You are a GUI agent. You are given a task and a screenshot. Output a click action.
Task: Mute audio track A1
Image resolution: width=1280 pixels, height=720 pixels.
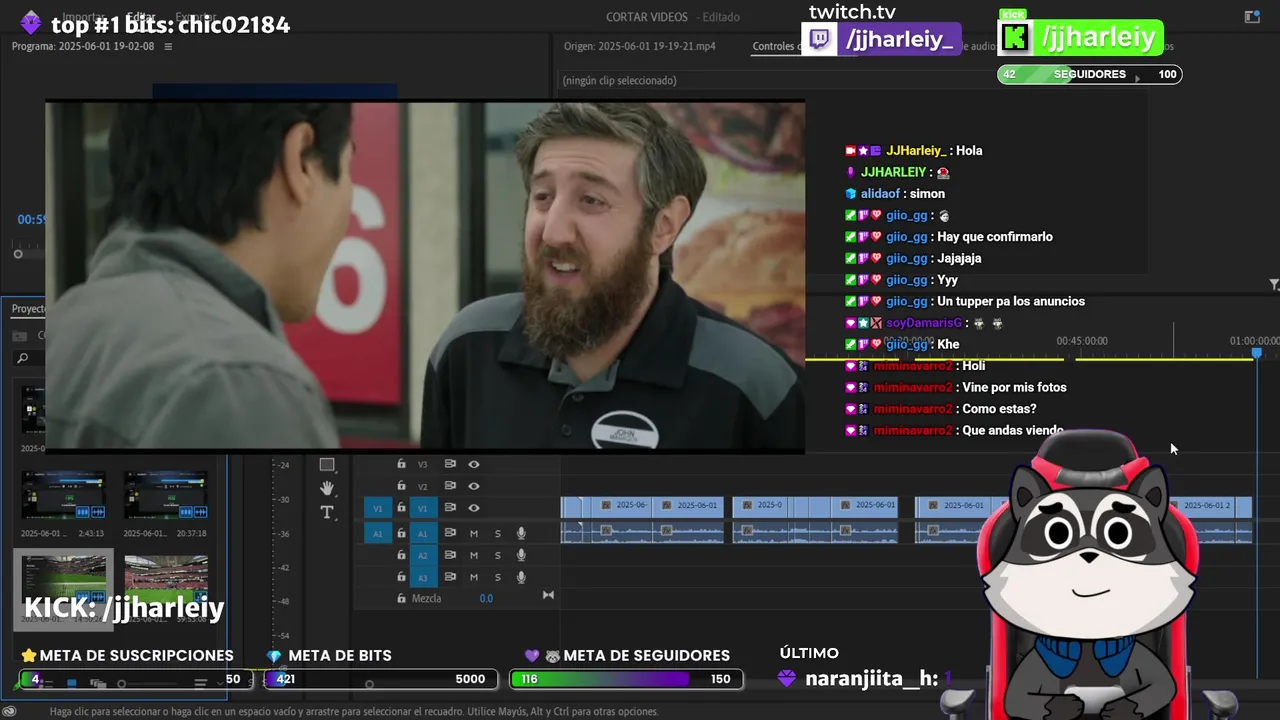coord(474,533)
